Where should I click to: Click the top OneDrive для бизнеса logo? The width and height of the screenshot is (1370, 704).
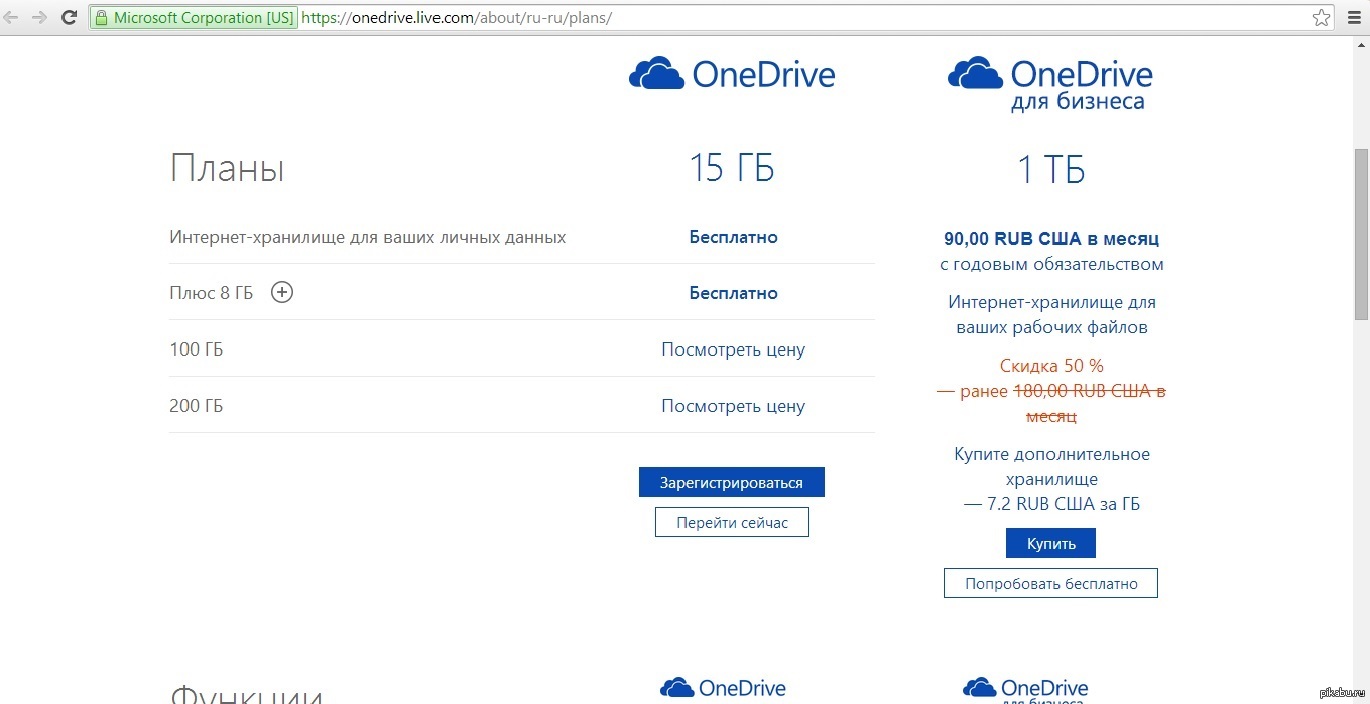tap(1050, 82)
